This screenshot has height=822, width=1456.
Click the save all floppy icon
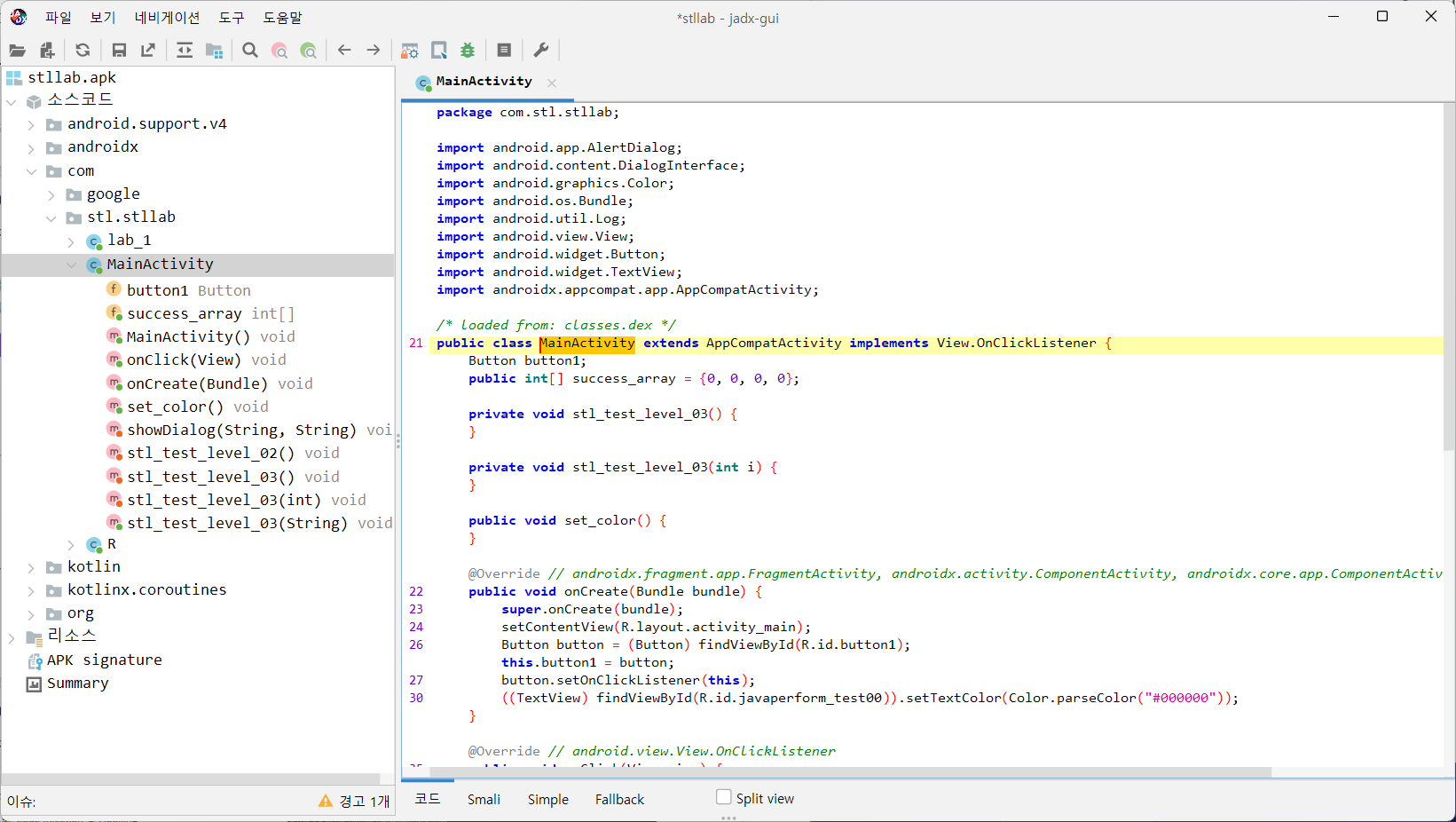[x=119, y=51]
